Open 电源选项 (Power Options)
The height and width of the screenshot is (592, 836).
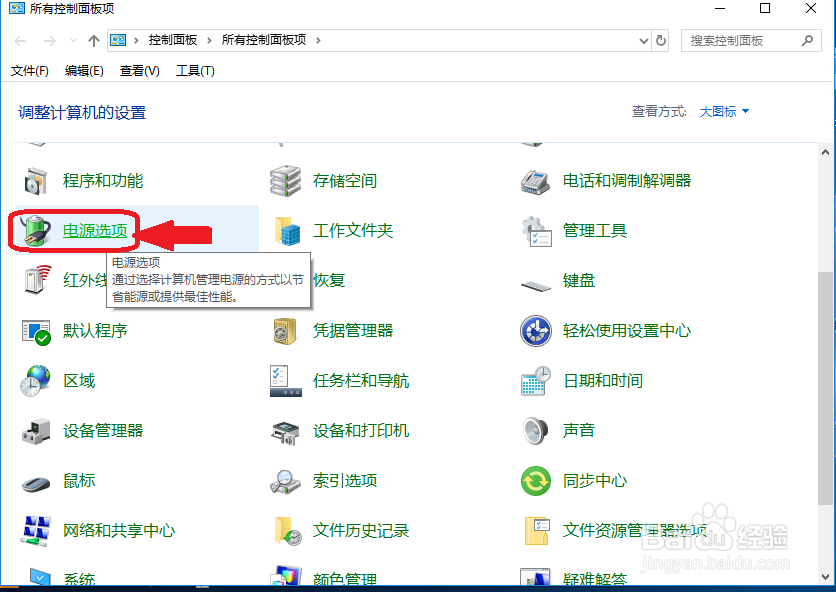click(x=95, y=230)
